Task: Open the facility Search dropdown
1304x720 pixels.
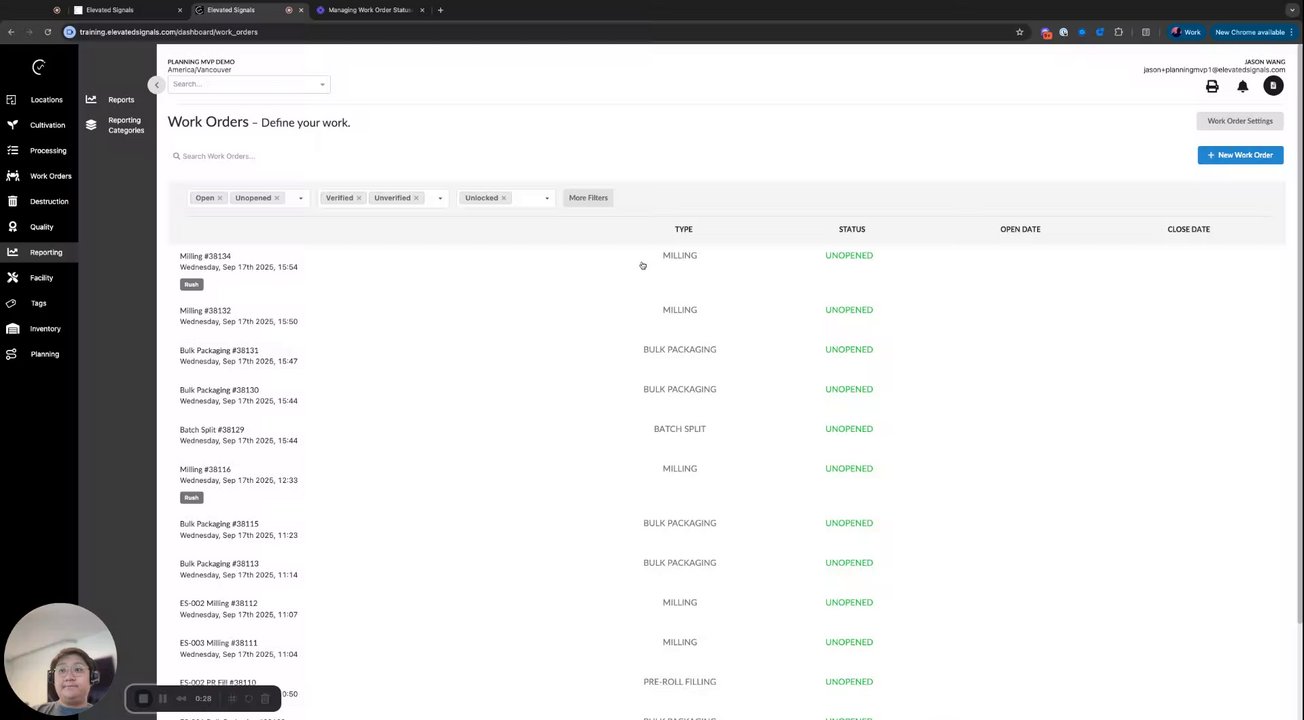Action: tap(248, 84)
